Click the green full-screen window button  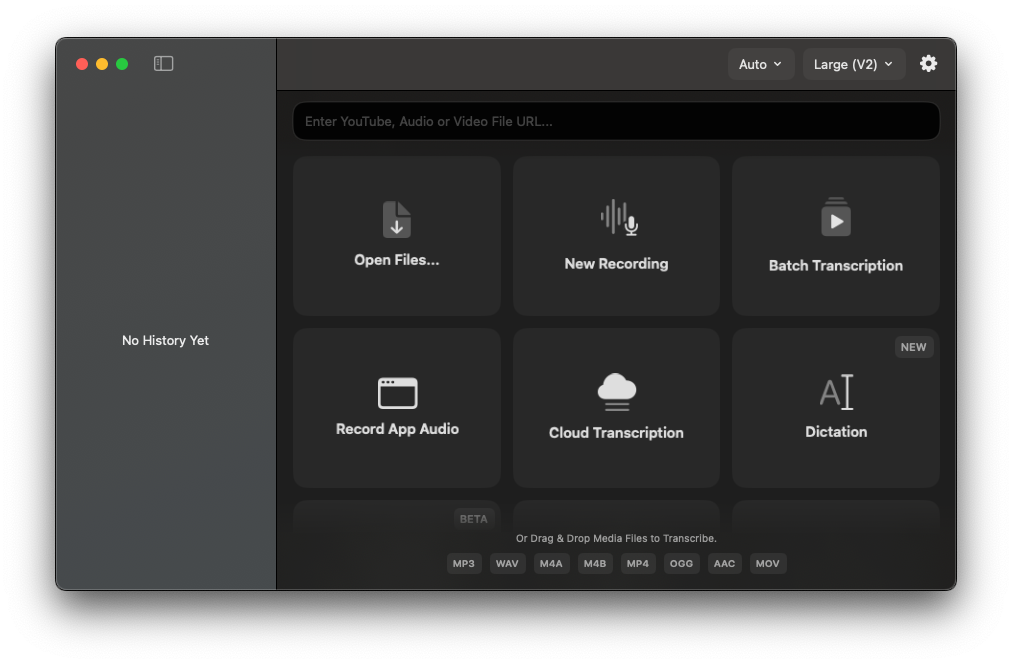122,64
